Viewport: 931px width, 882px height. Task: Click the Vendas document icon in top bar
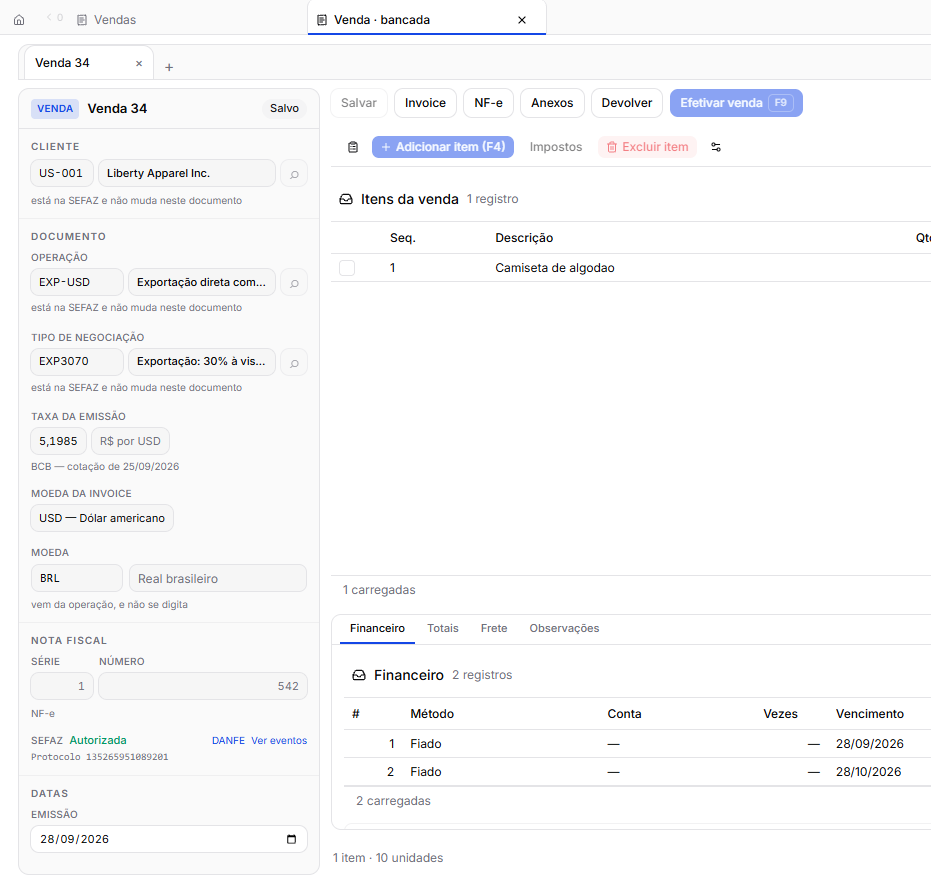coord(82,20)
